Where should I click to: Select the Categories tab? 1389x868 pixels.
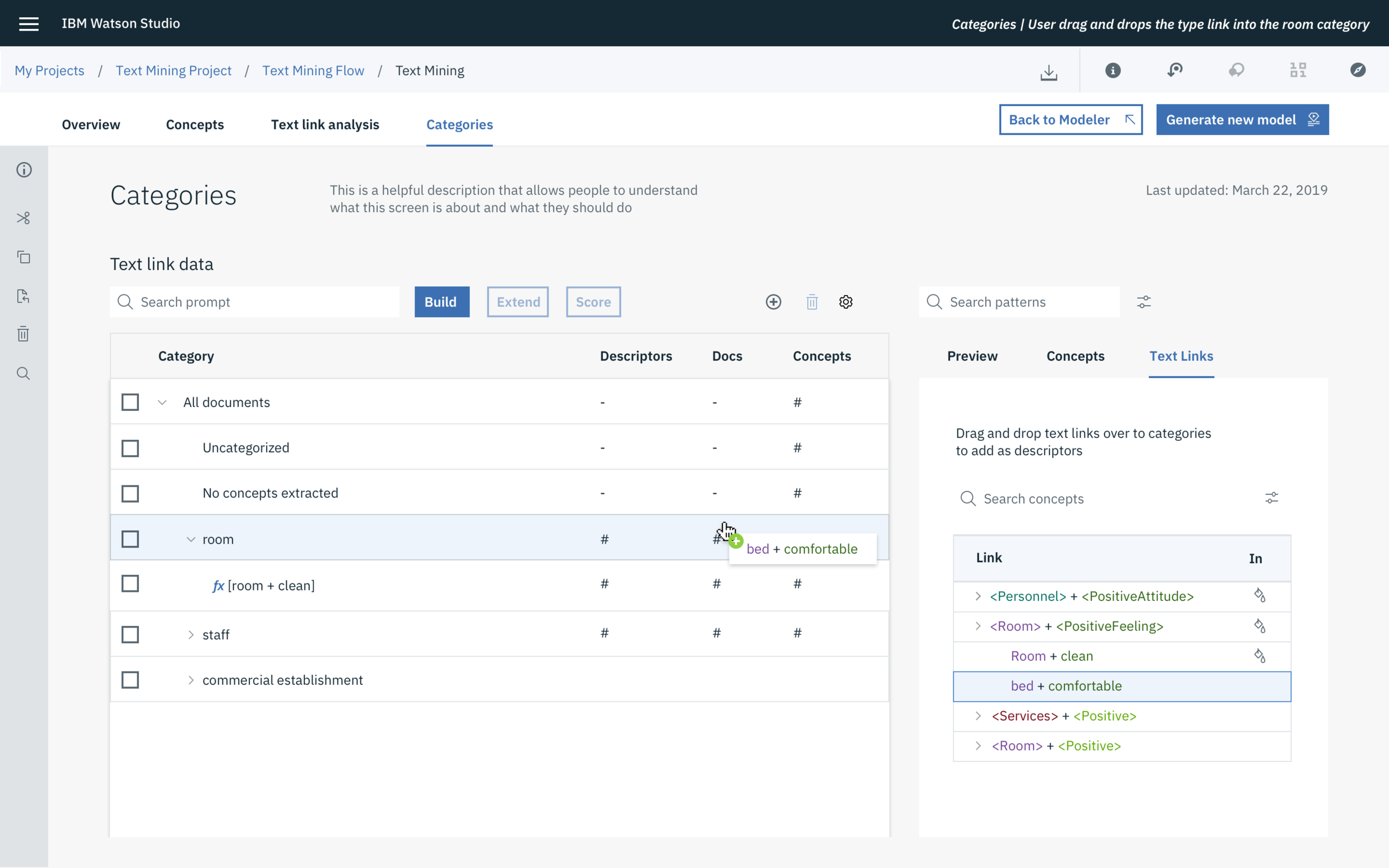click(459, 124)
